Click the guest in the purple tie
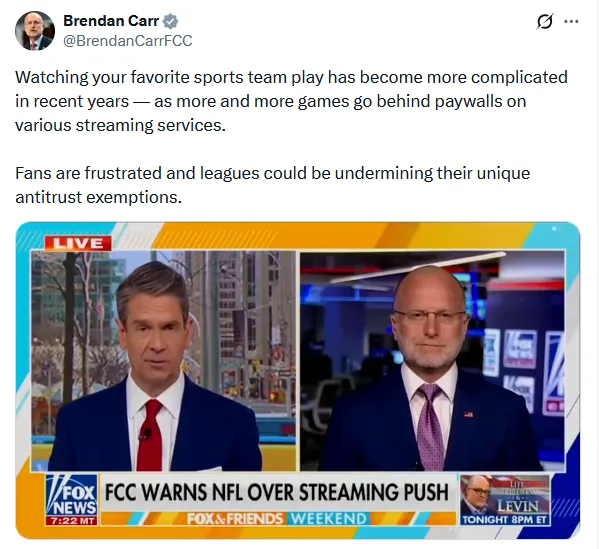The height and width of the screenshot is (549, 599). pyautogui.click(x=430, y=371)
